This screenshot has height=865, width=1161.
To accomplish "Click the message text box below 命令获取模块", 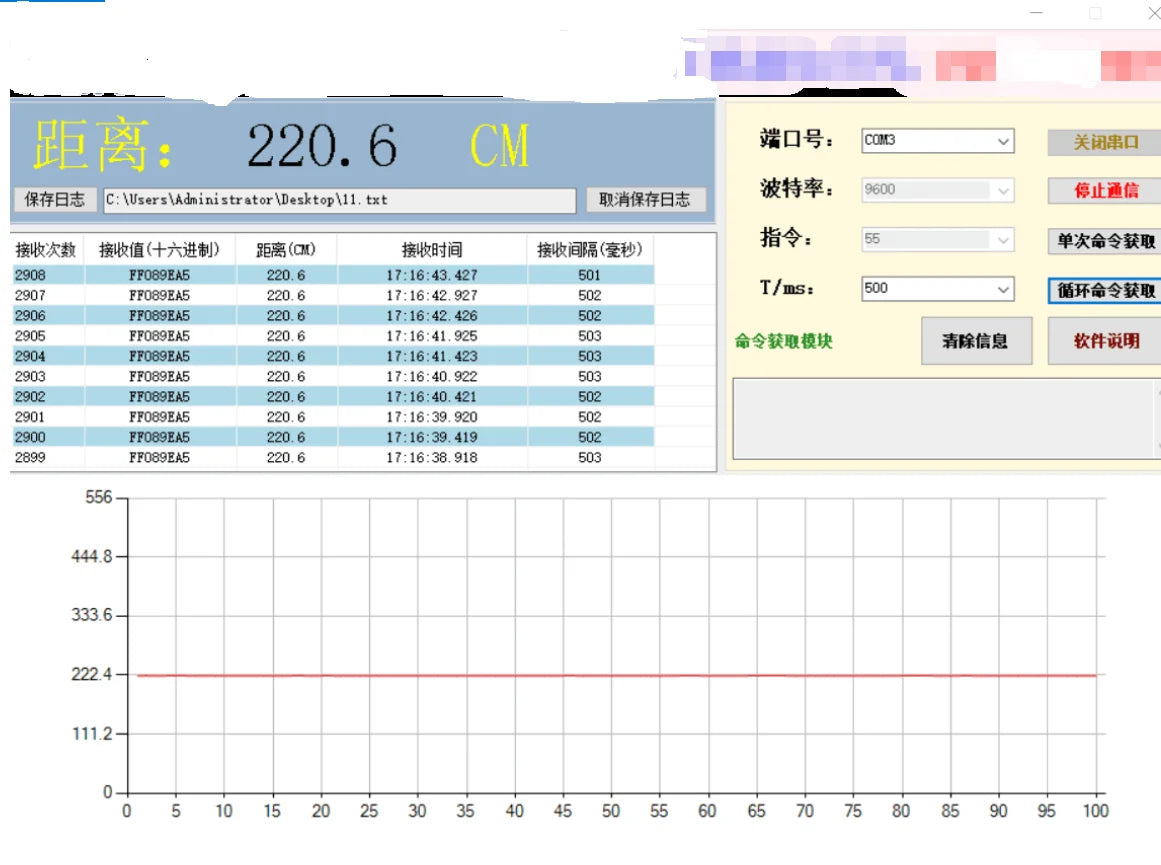I will pyautogui.click(x=940, y=418).
